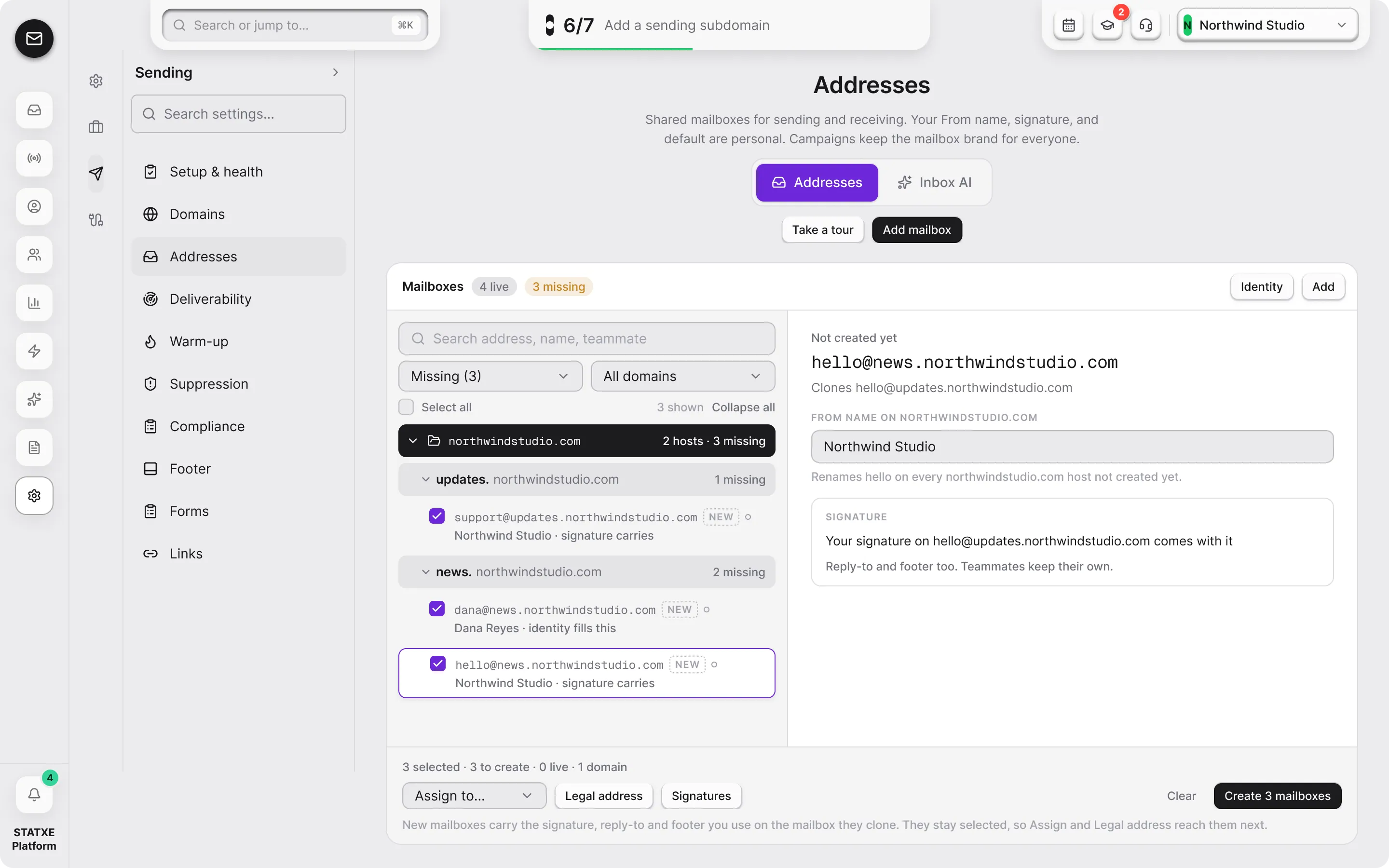The height and width of the screenshot is (868, 1389).
Task: Click the onboarding 6/7 step indicator icon
Action: pos(549,25)
